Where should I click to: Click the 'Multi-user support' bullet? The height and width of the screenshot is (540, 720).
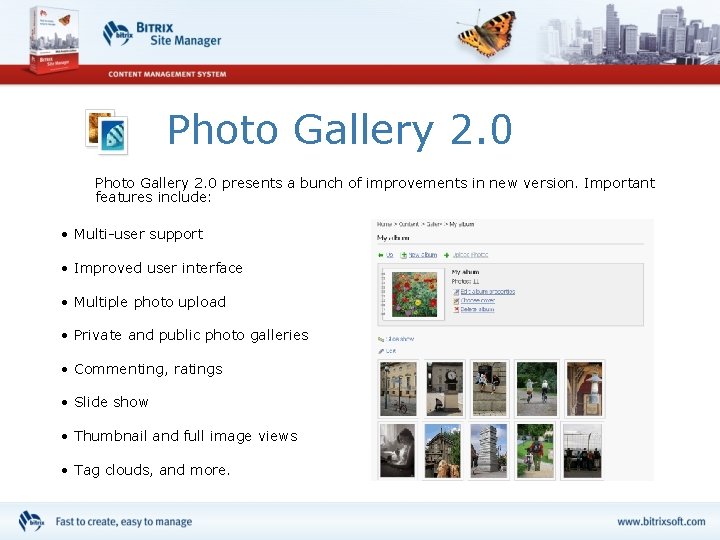(138, 234)
